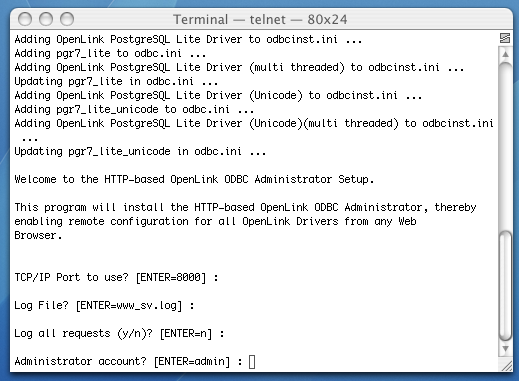519x381 pixels.
Task: Click the Log all requests (y/n) prompt
Action: (x=119, y=333)
